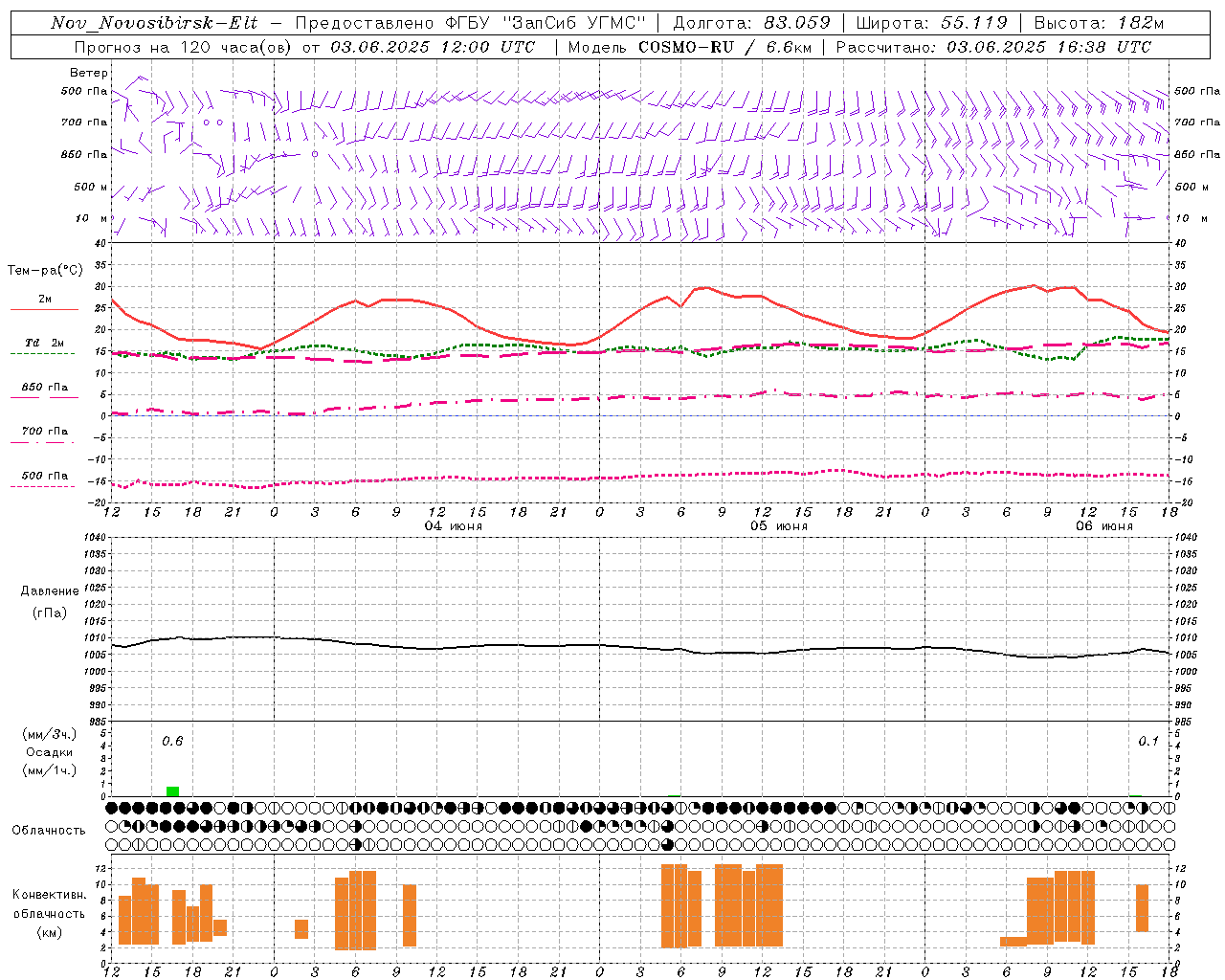Click the station title Nov_Novosibirsk-Elt

(154, 23)
